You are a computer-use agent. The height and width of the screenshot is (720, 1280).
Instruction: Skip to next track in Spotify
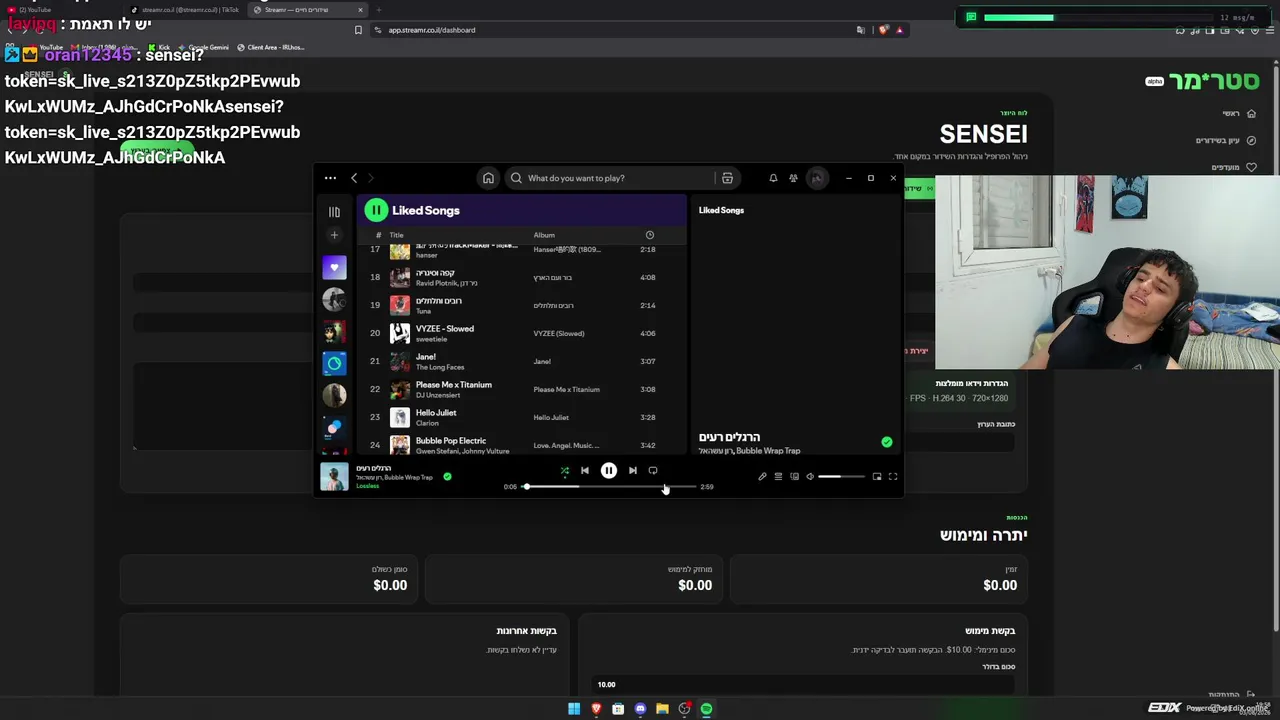[x=632, y=470]
